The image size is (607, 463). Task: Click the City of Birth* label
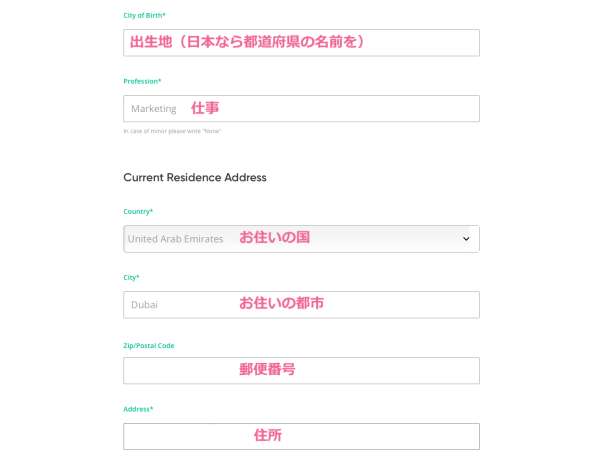pos(144,15)
